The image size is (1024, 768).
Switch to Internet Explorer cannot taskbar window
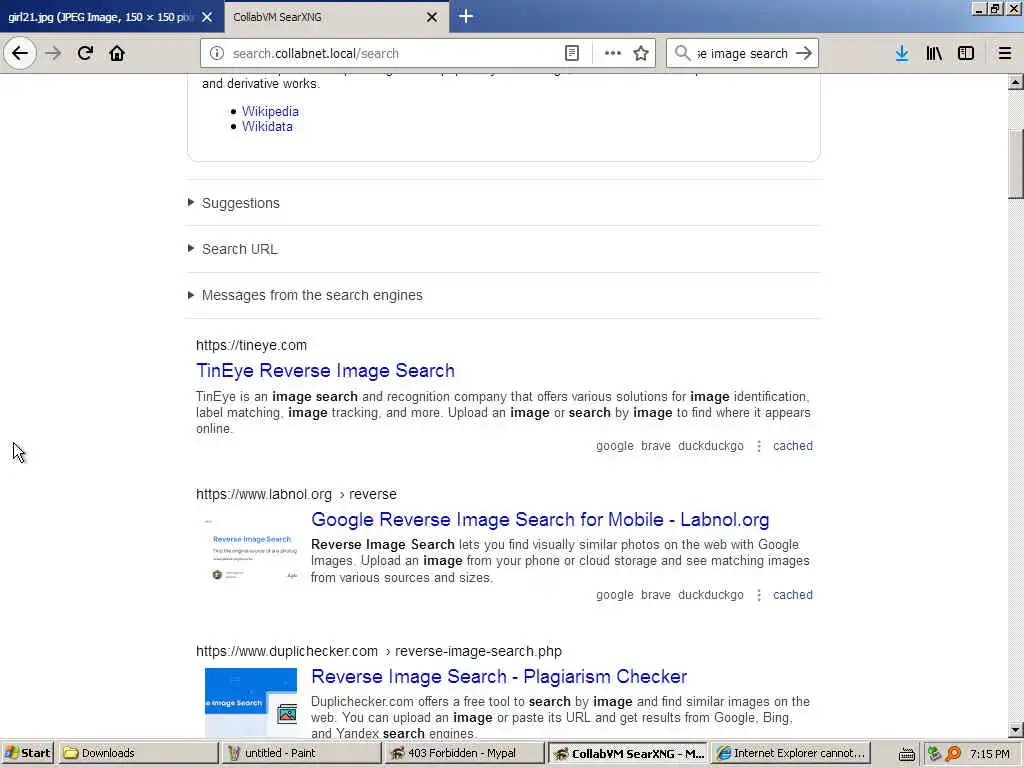(791, 753)
